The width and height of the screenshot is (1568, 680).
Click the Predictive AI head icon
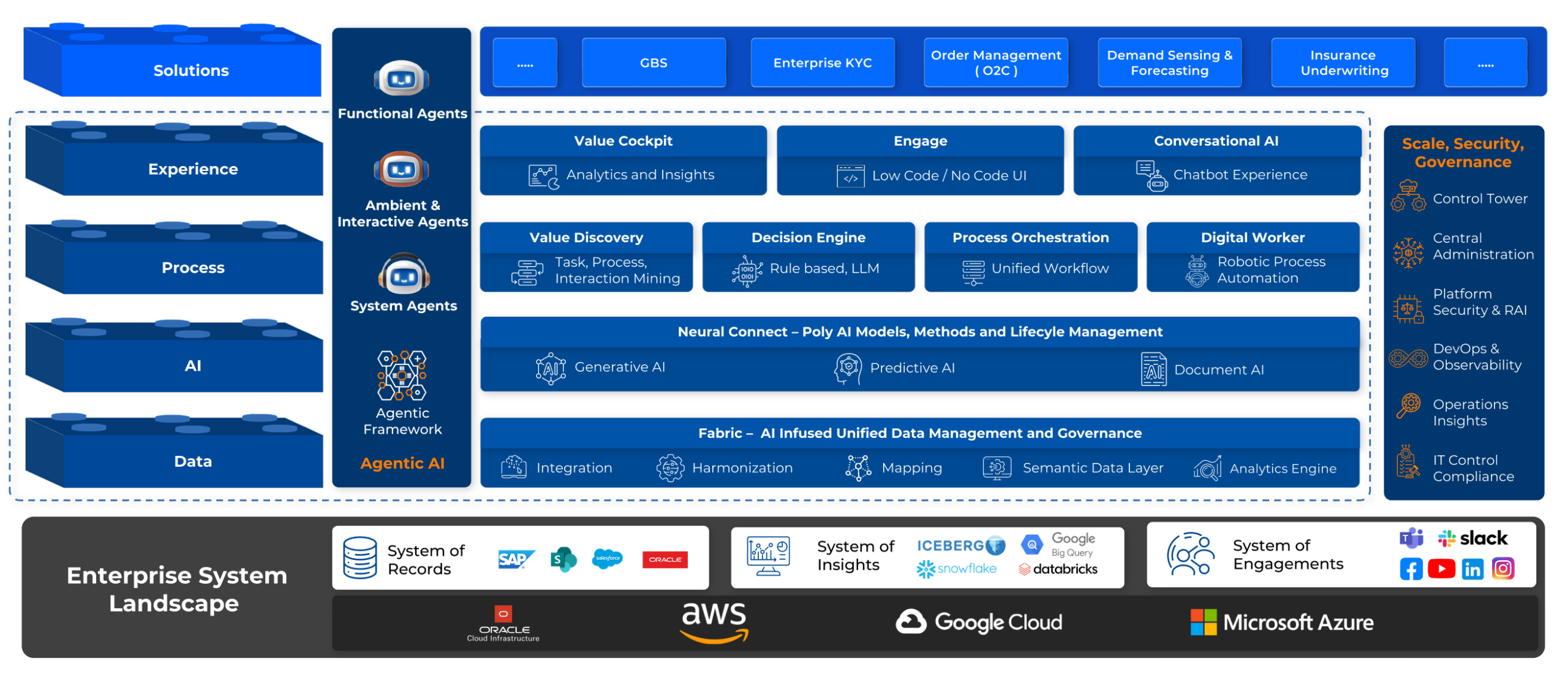click(848, 368)
